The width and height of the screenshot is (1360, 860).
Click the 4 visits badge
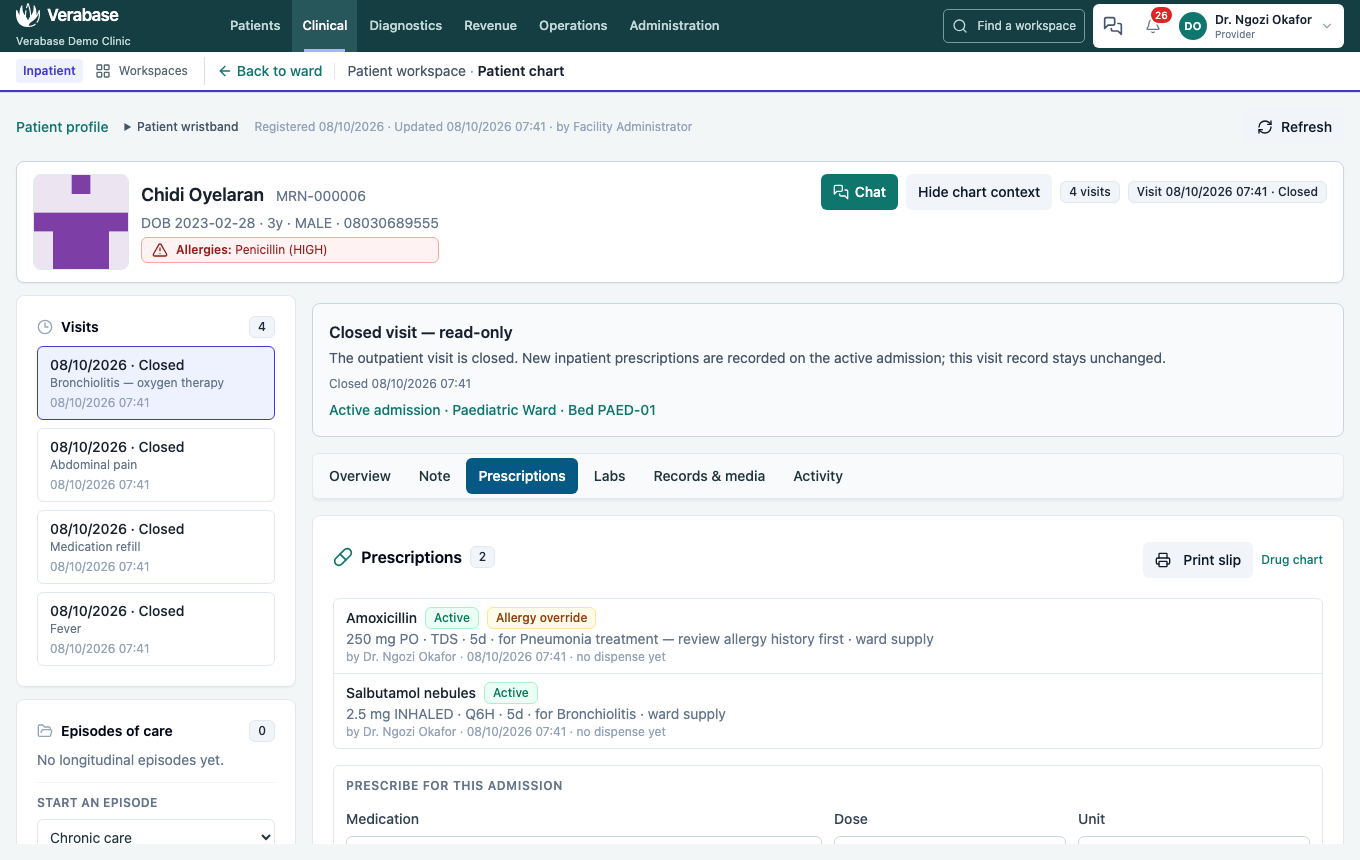click(1090, 192)
